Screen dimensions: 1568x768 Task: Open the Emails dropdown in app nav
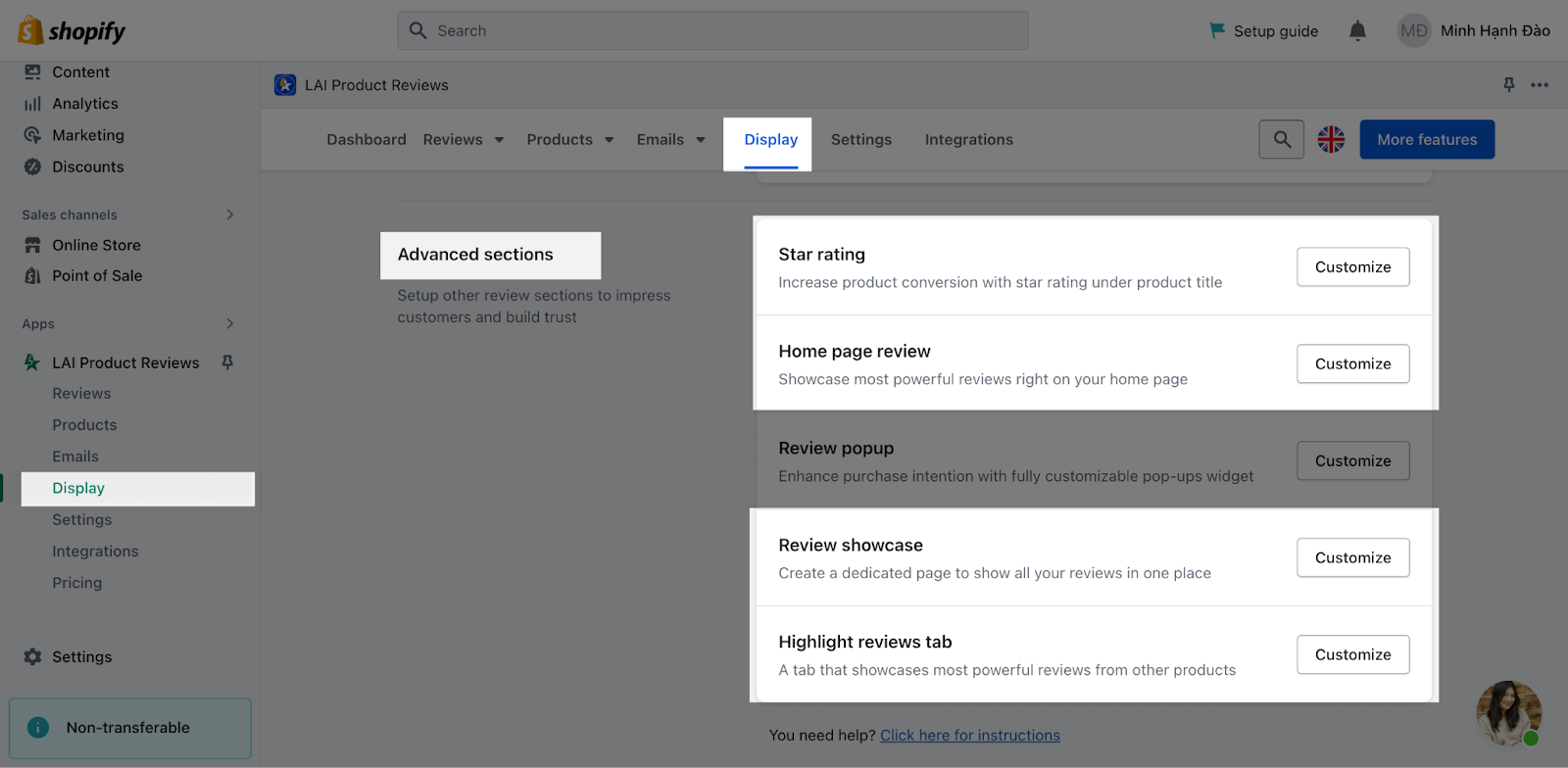tap(671, 139)
